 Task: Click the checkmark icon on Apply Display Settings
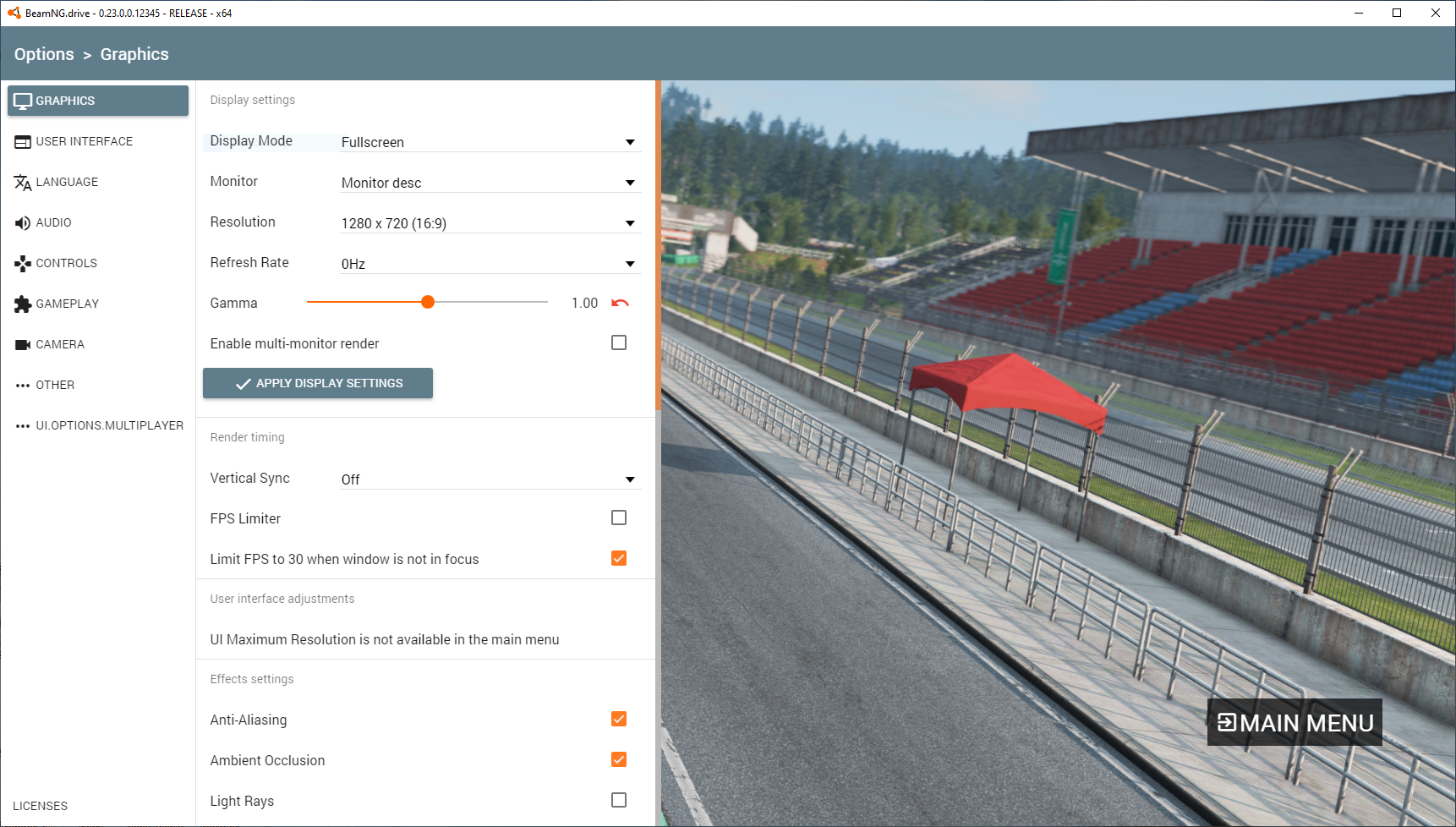[x=244, y=384]
